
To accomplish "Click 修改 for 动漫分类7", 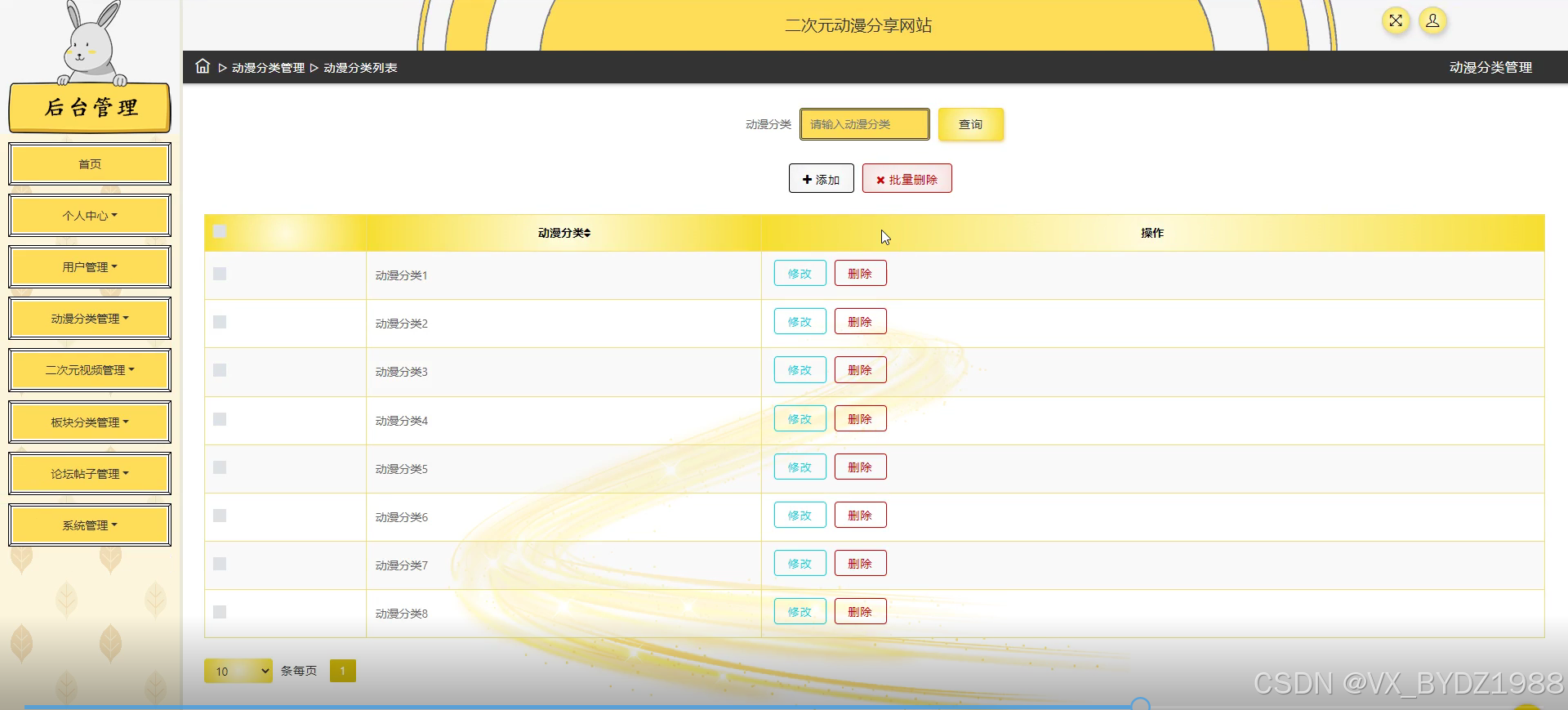I will point(800,564).
